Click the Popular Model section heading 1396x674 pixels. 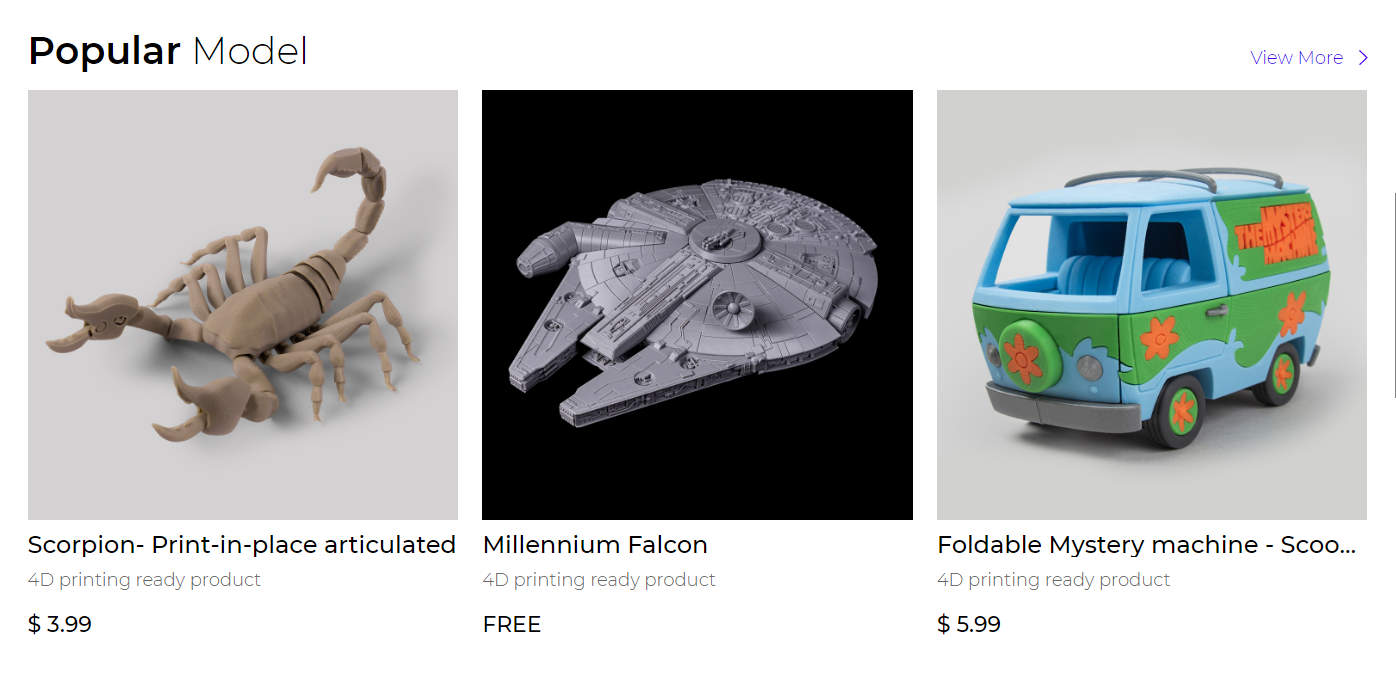[168, 51]
